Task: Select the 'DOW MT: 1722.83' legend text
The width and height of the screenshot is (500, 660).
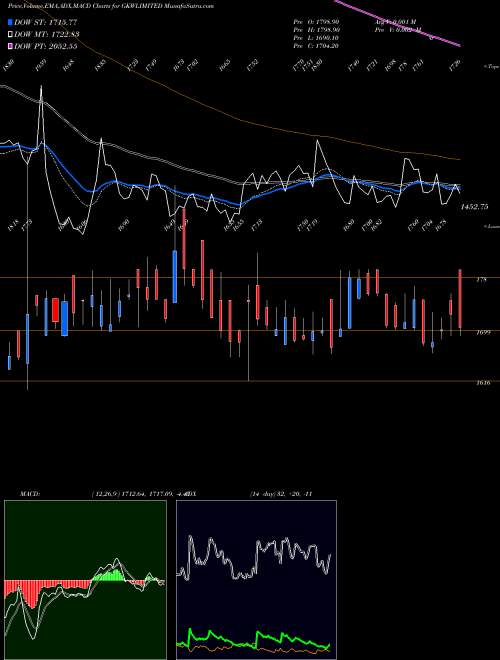Action: point(47,35)
